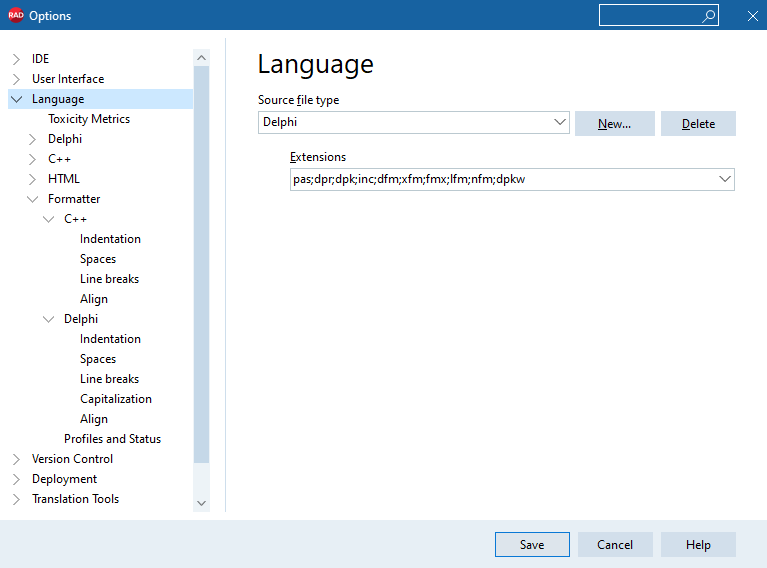
Task: Open Align under Formatter Delphi
Action: [94, 419]
